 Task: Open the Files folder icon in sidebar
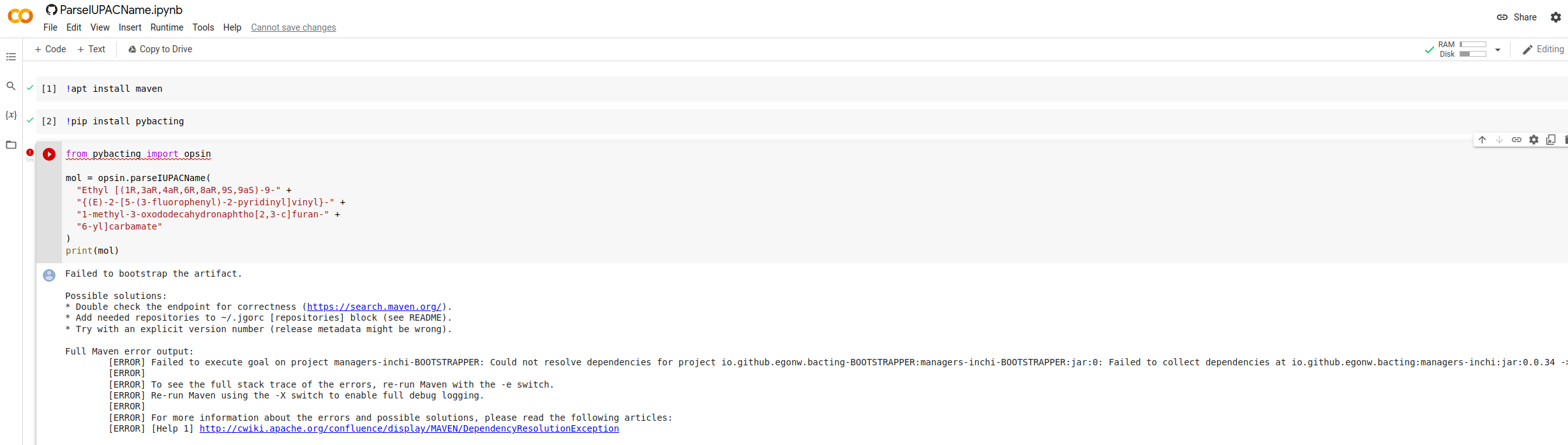click(x=11, y=145)
